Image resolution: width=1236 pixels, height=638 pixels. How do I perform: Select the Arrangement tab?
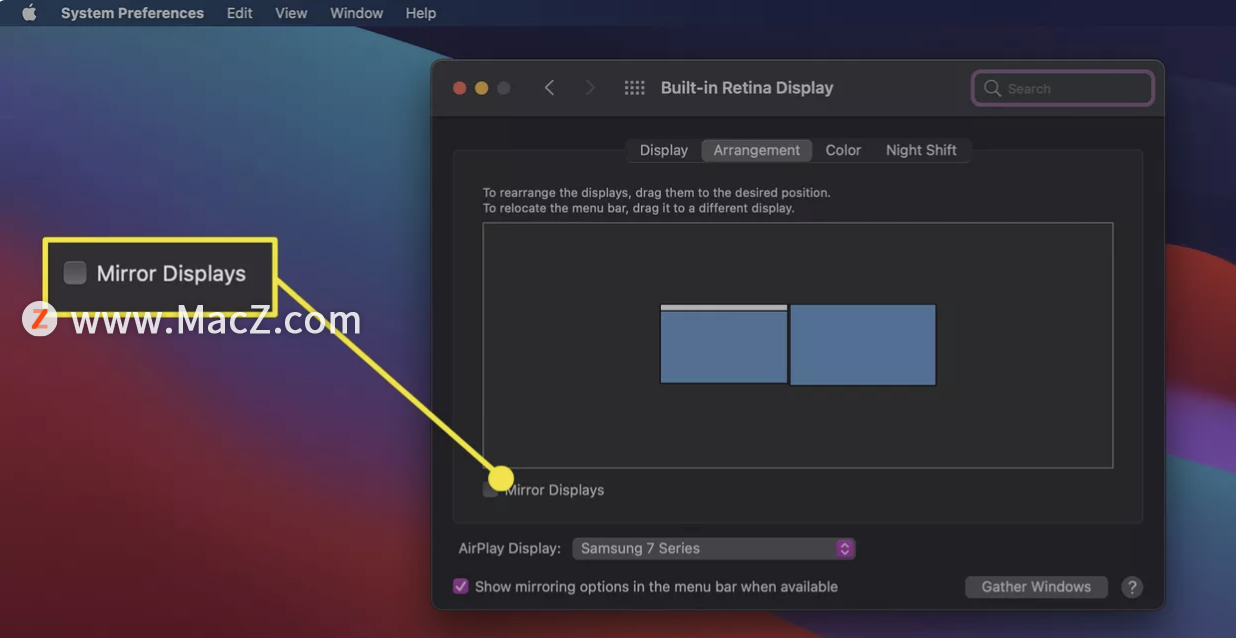point(756,150)
